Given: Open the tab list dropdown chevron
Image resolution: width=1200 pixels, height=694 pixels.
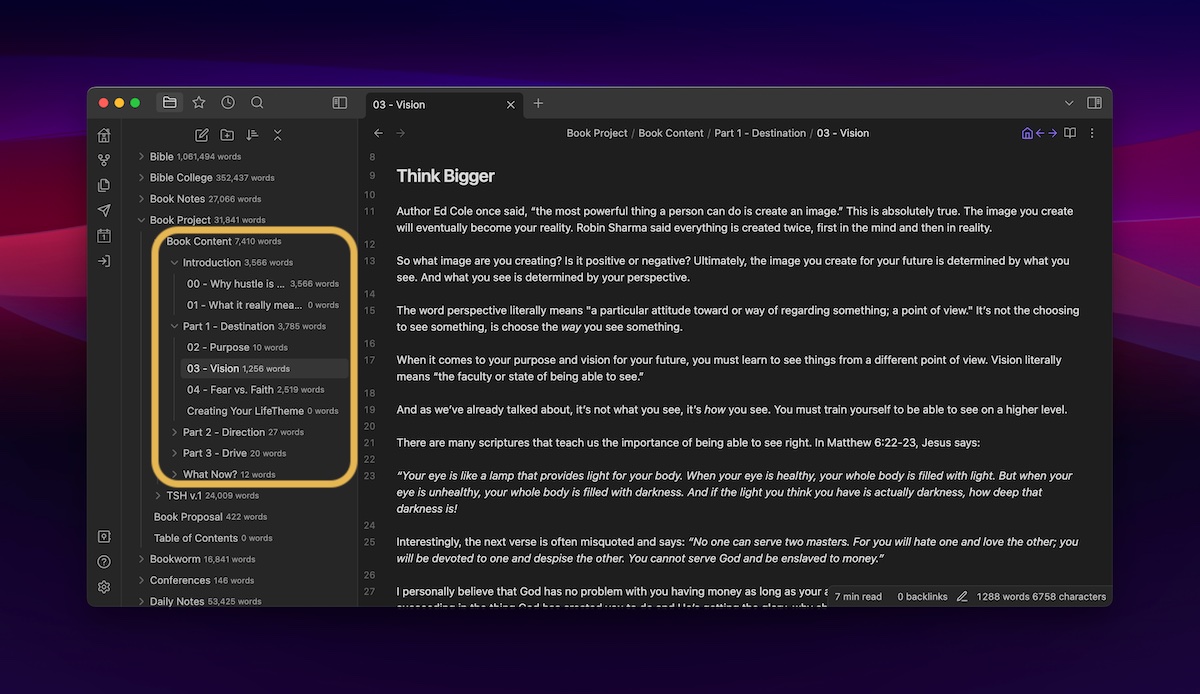Looking at the screenshot, I should (x=1069, y=103).
